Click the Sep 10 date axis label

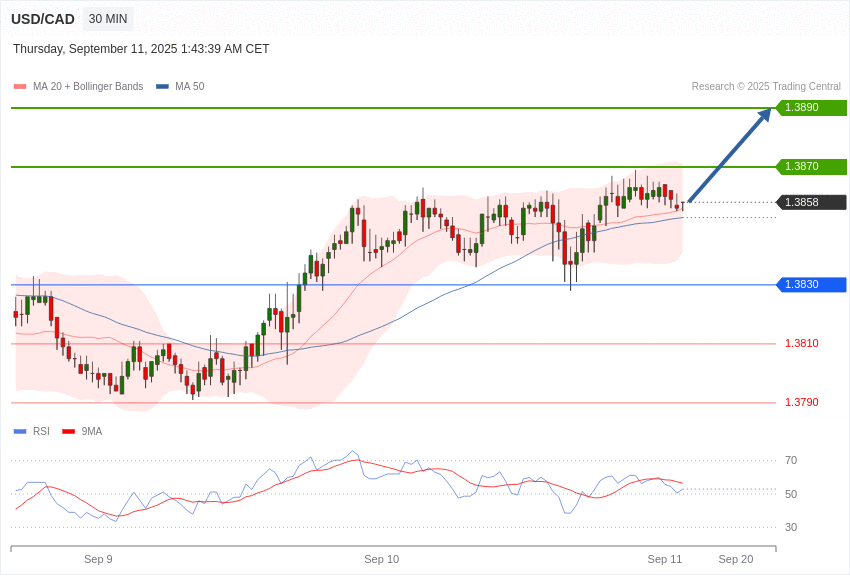[x=381, y=559]
